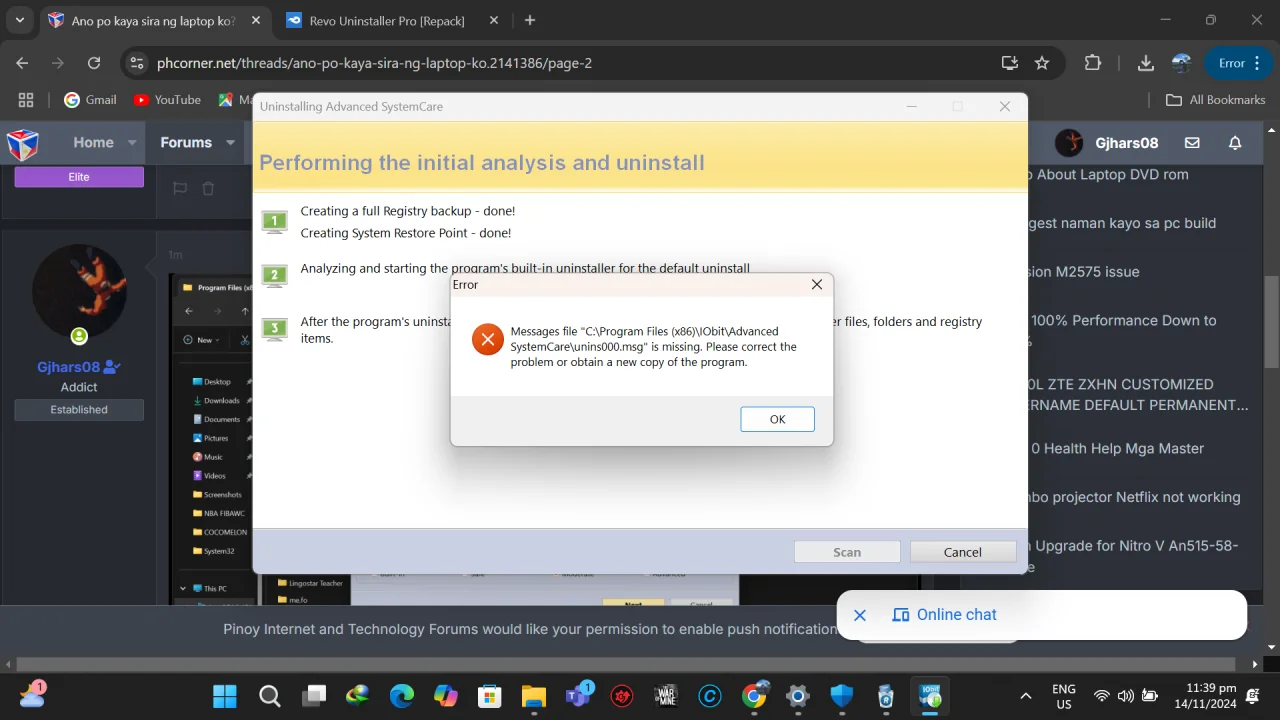
Task: Open Gjhars08 account menu in navbar
Action: 1107,143
